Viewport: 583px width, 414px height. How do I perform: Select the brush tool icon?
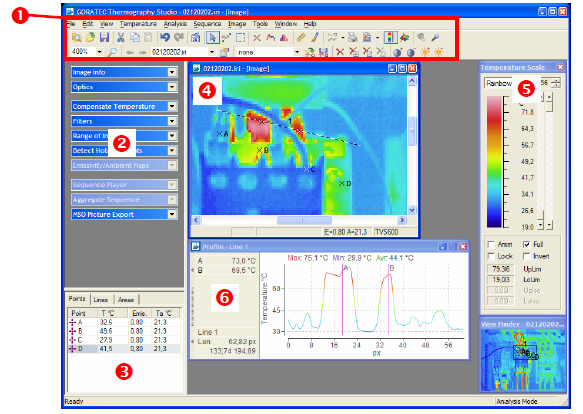315,38
